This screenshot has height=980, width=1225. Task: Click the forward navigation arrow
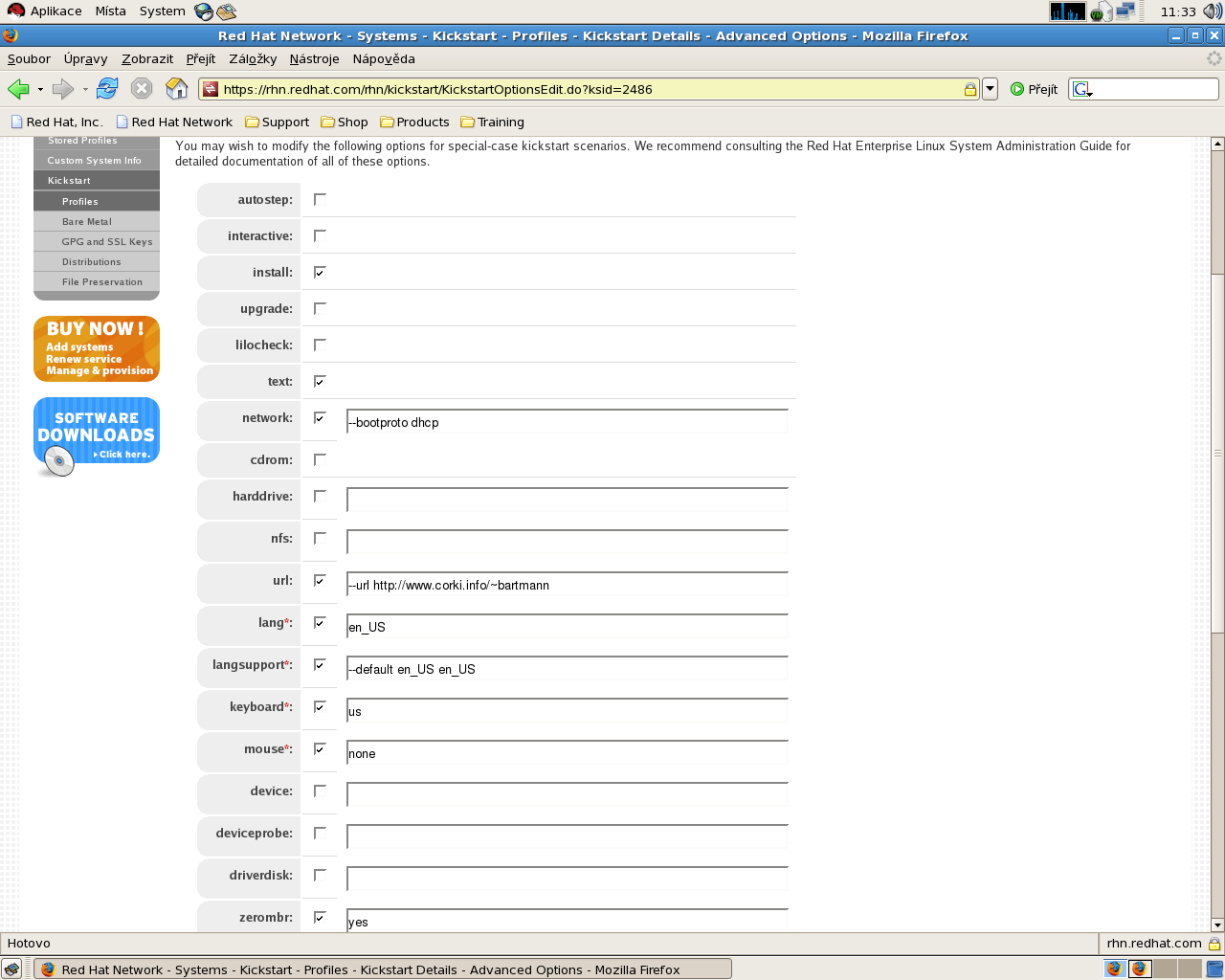click(63, 89)
